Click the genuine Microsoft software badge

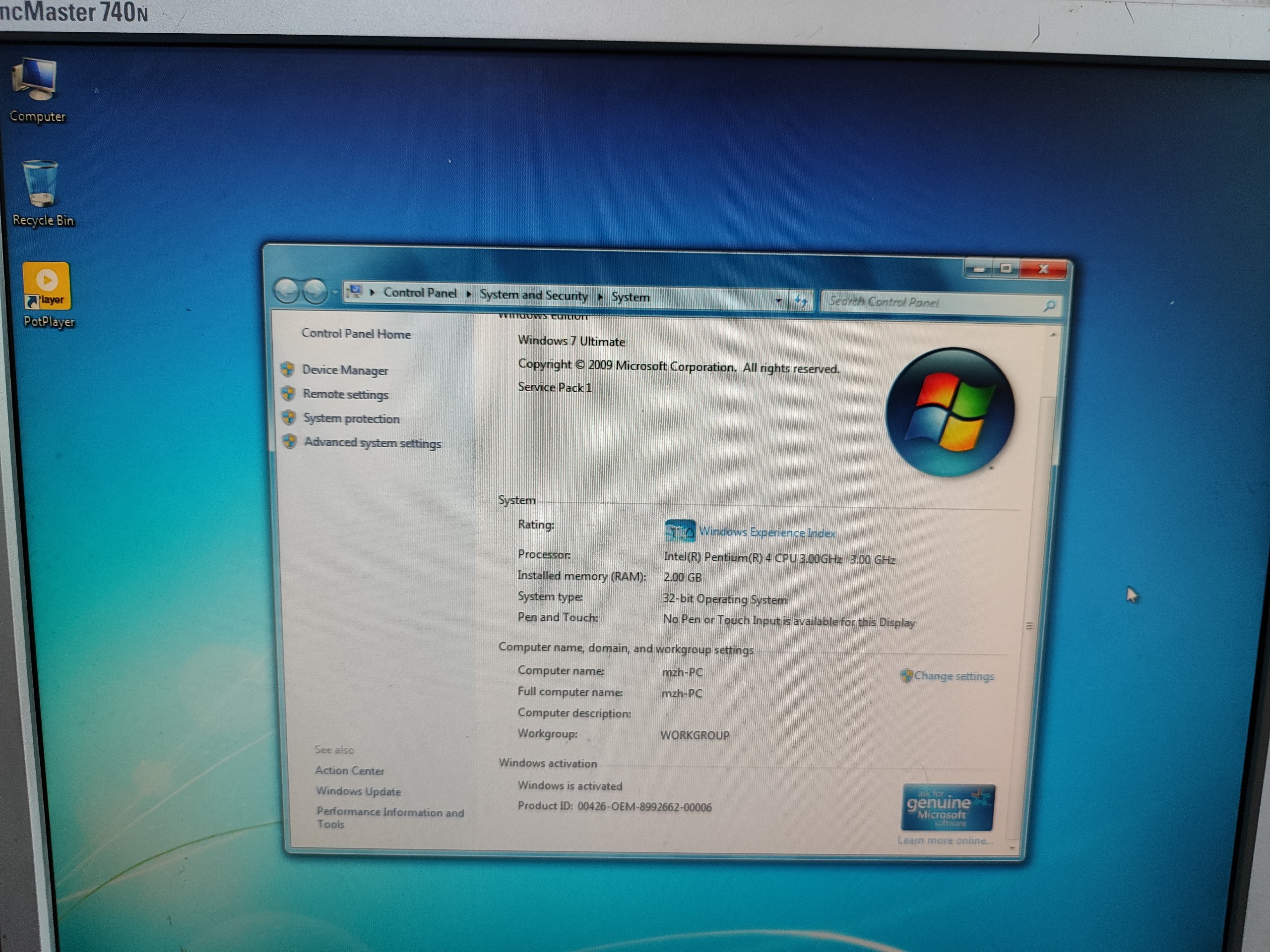tap(948, 808)
